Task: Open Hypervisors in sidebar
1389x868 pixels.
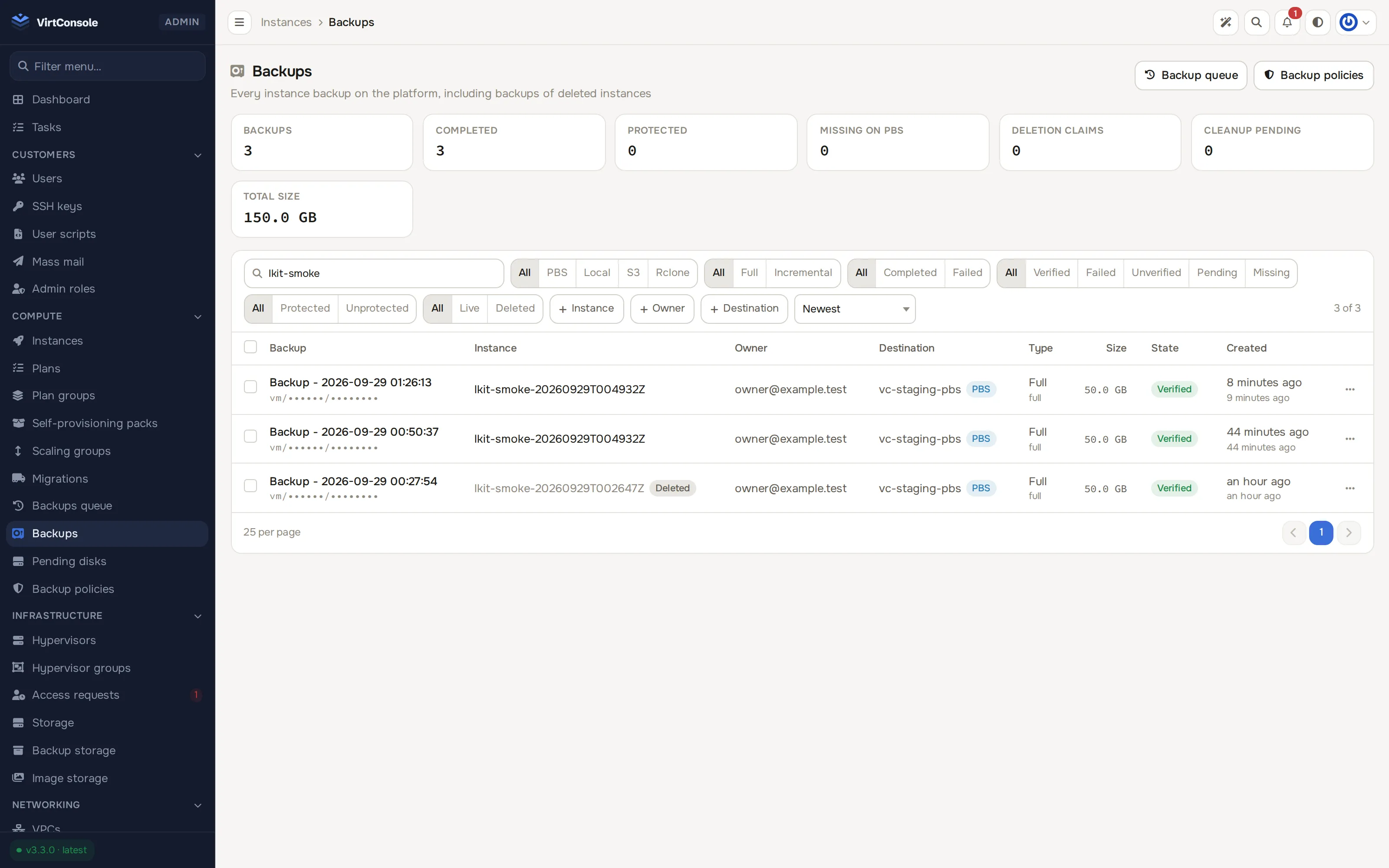Action: [x=107, y=640]
